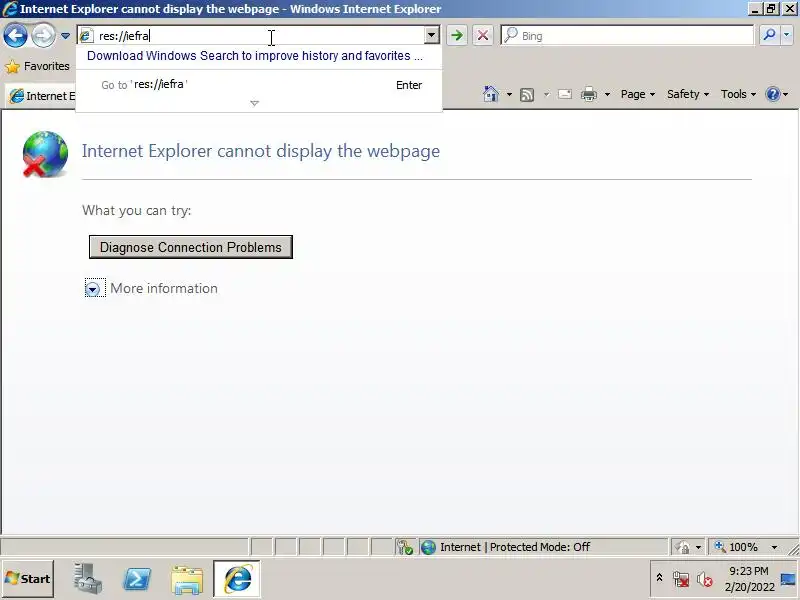This screenshot has height=600, width=800.
Task: Click Diagnose Connection Problems button
Action: pyautogui.click(x=191, y=247)
